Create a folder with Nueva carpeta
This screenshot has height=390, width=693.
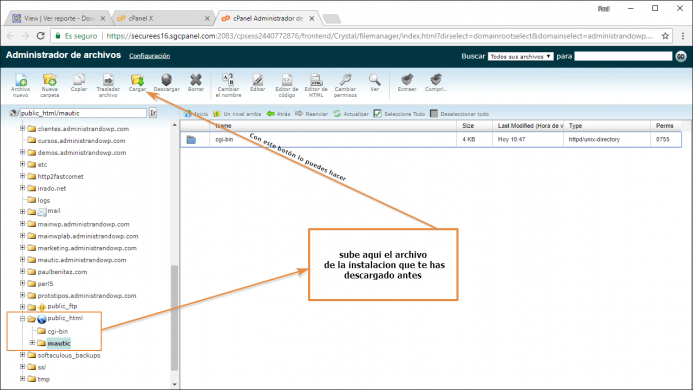(50, 85)
